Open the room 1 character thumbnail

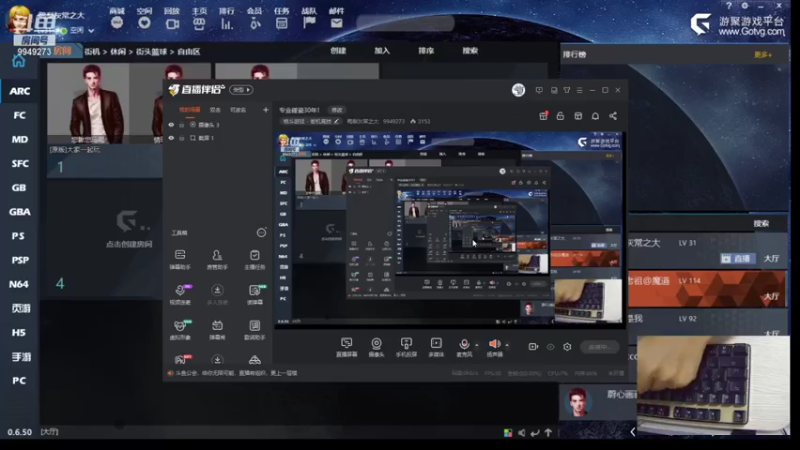pos(88,103)
